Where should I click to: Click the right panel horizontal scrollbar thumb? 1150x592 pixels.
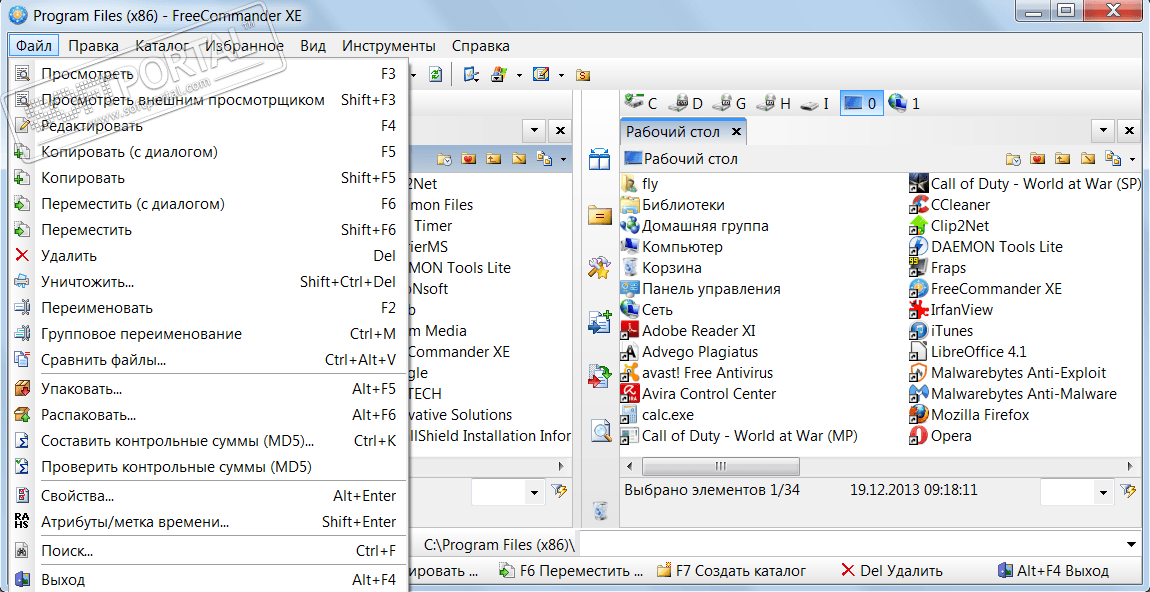pyautogui.click(x=720, y=466)
